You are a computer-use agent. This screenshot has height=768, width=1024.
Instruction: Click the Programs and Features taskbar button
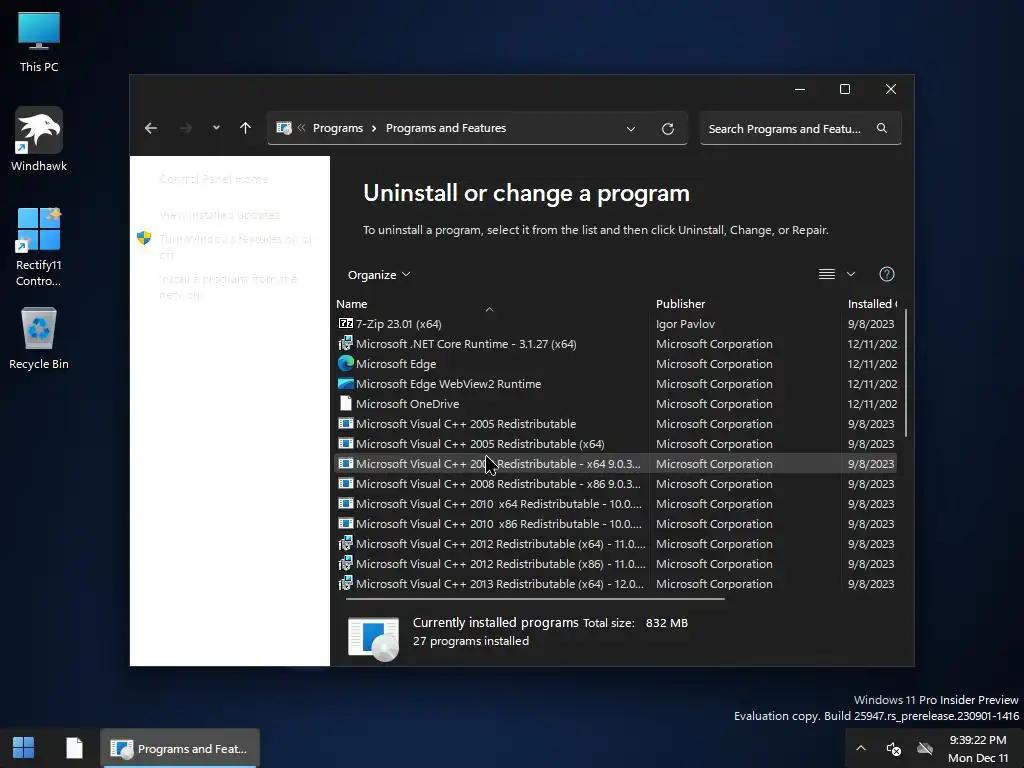pos(180,748)
